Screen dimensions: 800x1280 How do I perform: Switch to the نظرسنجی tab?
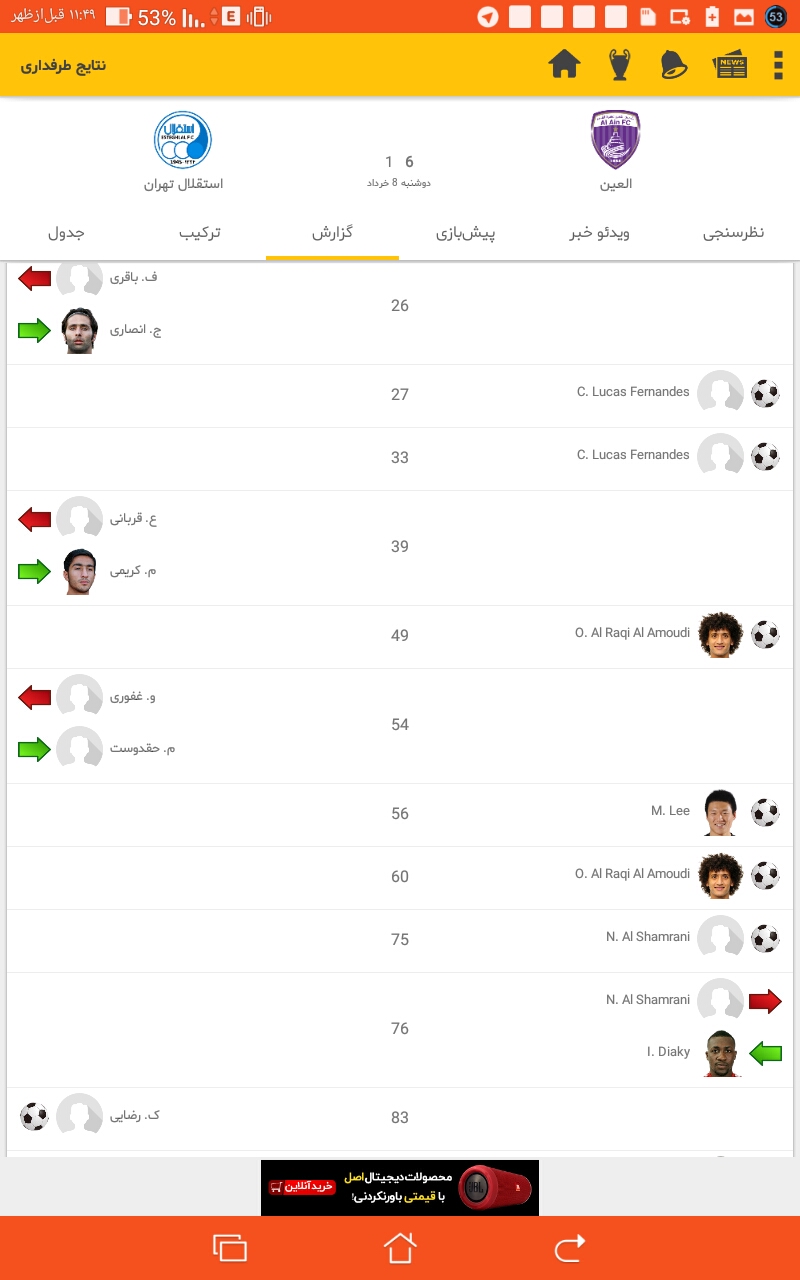[x=733, y=233]
